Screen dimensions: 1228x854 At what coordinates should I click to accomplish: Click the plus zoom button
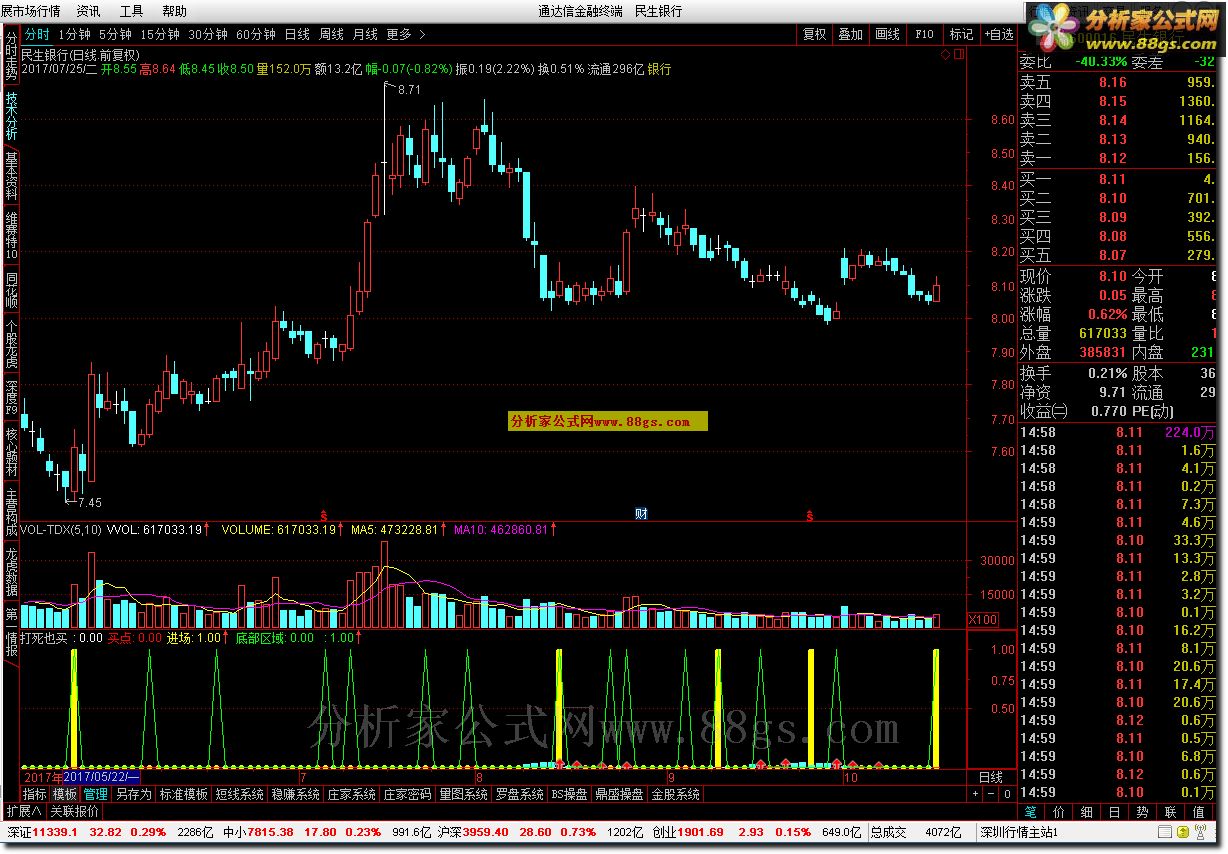(x=976, y=794)
